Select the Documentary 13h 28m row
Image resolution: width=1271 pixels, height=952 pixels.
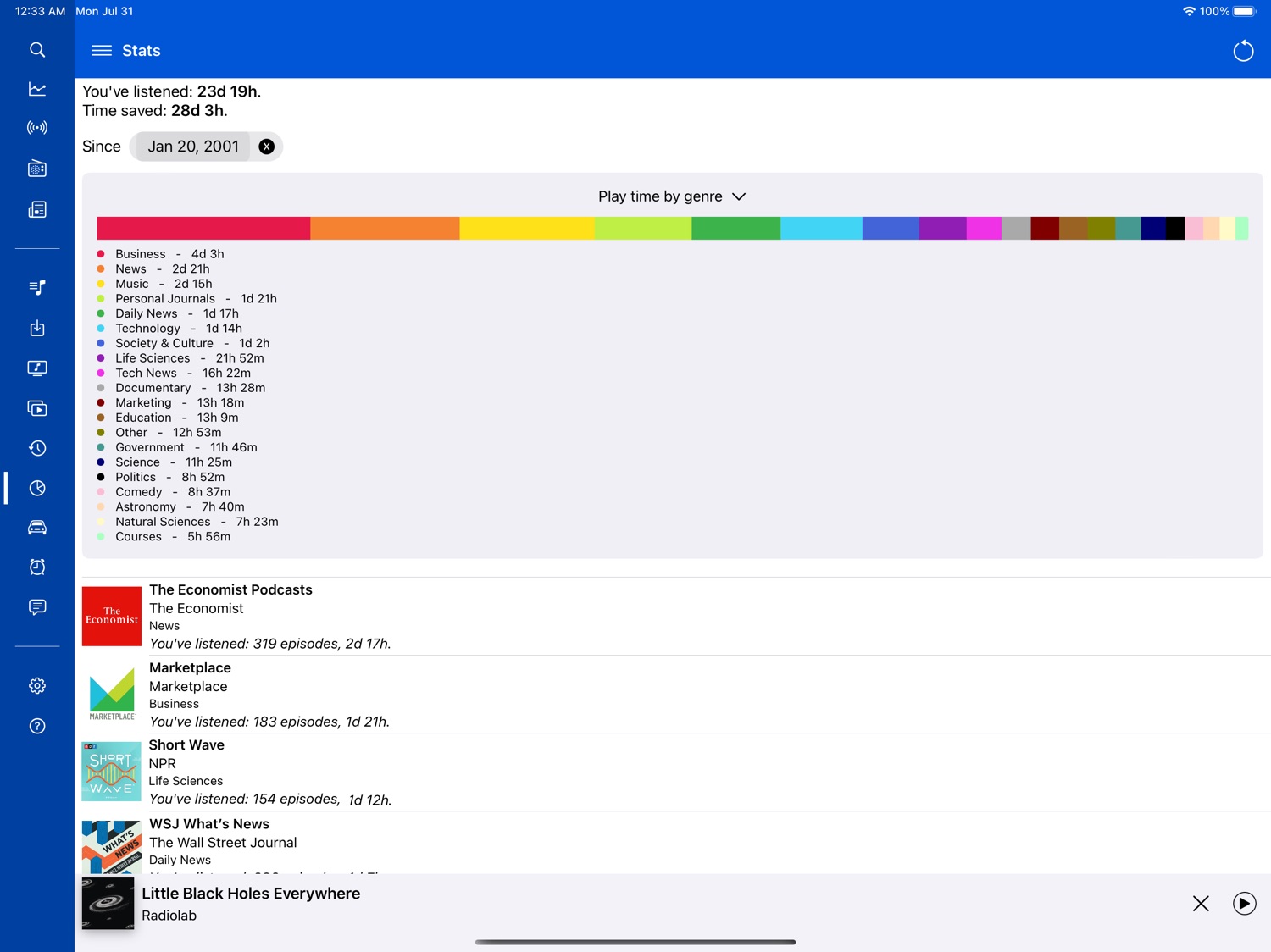(x=181, y=388)
